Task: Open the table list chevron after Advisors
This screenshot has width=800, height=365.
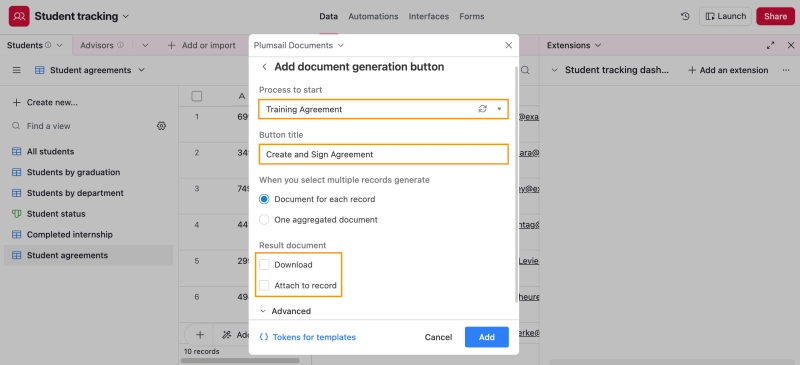Action: point(145,45)
